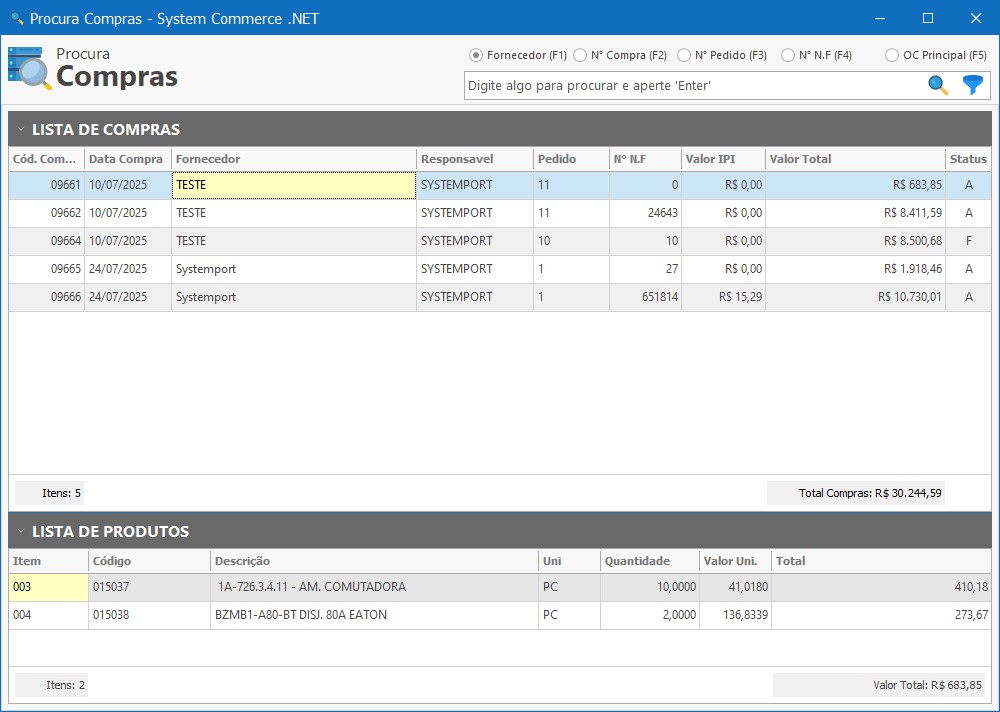1000x712 pixels.
Task: Collapse the Lista de Compras section
Action: pos(20,130)
